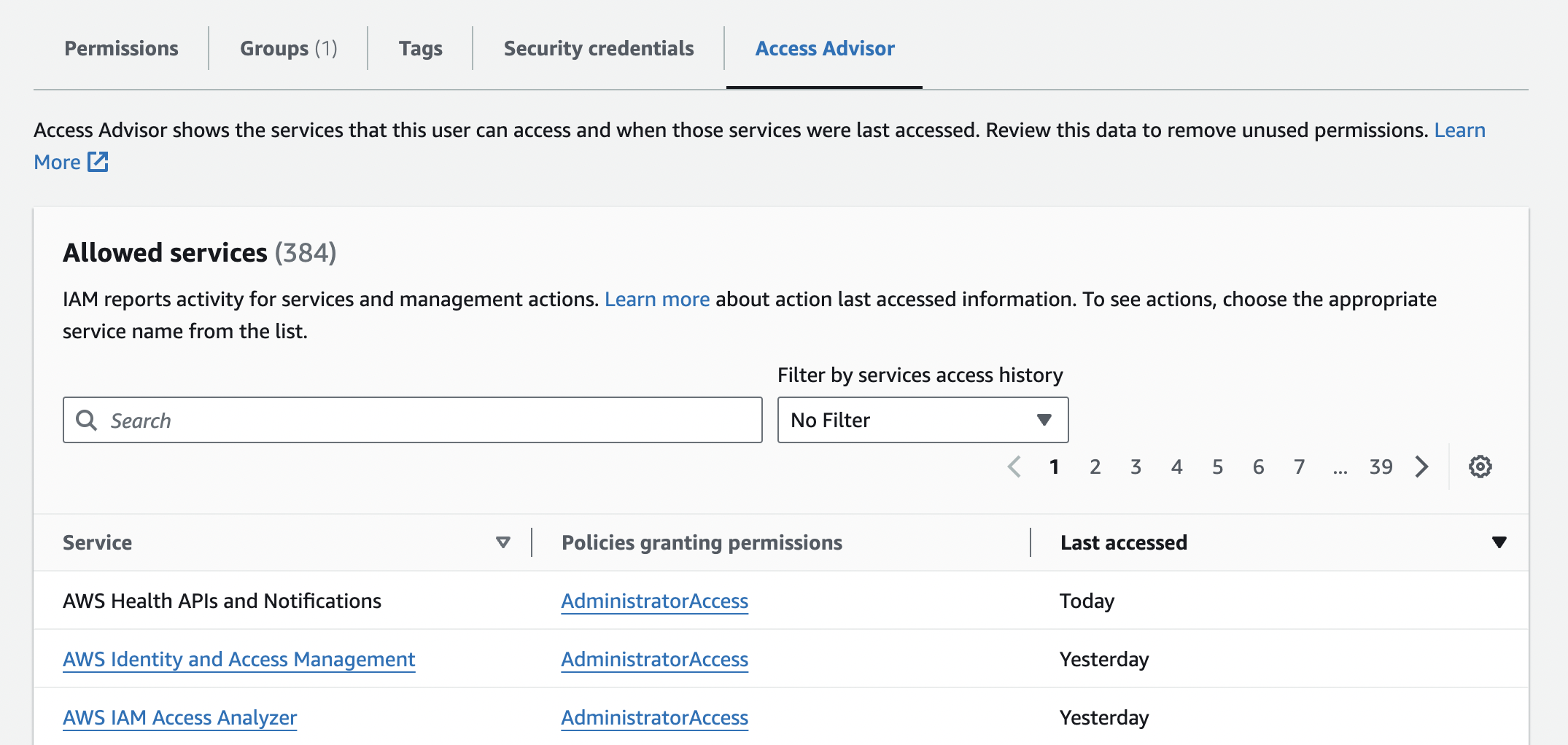Click the external link icon after More
Screen dimensions: 1568x745
(x=98, y=162)
